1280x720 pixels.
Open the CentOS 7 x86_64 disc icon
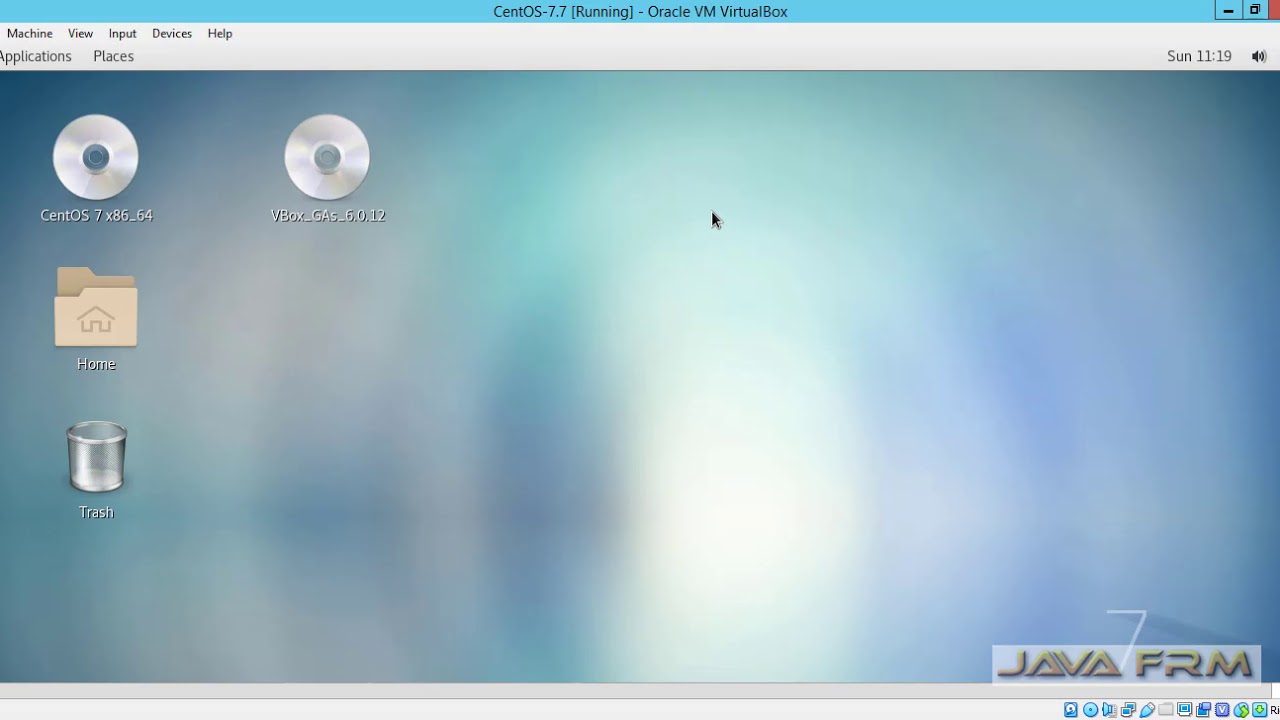click(x=96, y=157)
